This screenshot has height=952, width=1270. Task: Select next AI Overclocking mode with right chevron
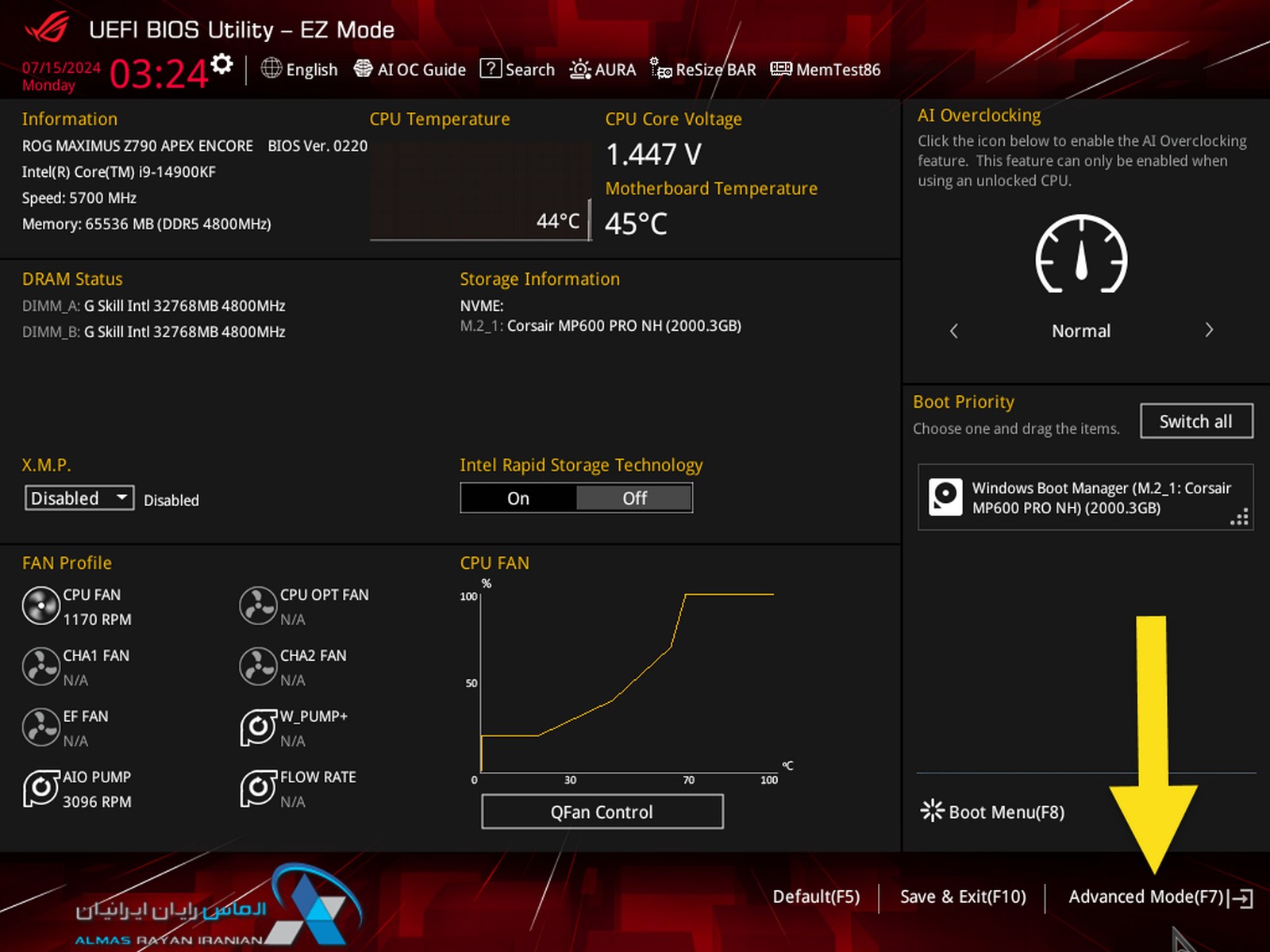tap(1209, 330)
